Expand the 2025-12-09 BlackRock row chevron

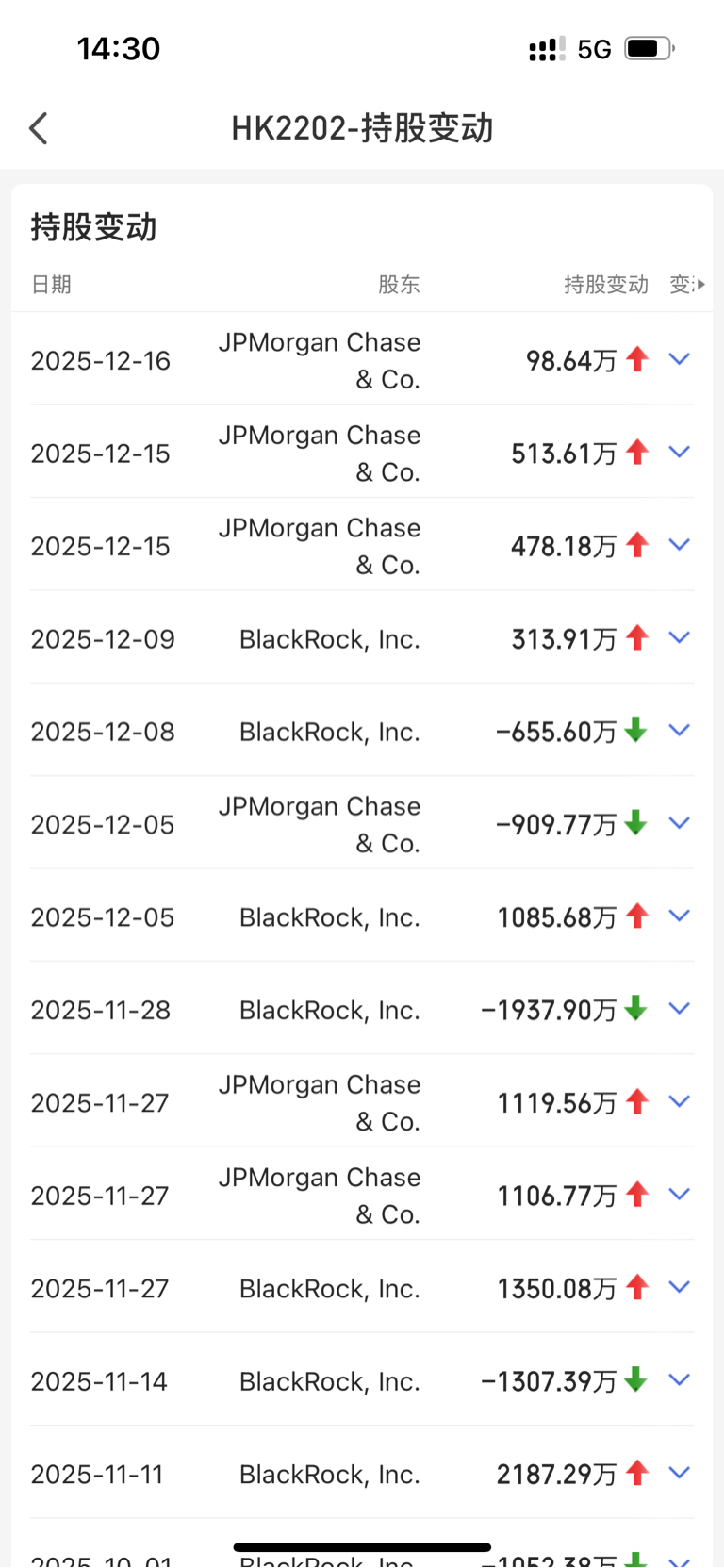click(679, 637)
